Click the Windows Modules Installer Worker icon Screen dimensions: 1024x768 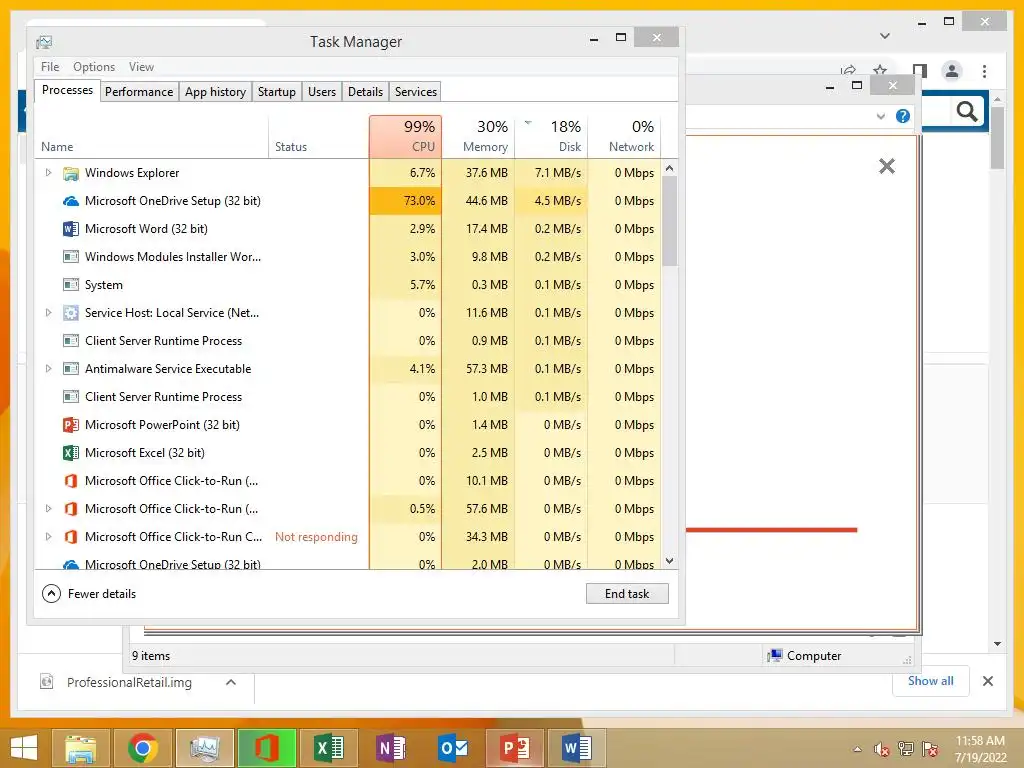pos(71,257)
